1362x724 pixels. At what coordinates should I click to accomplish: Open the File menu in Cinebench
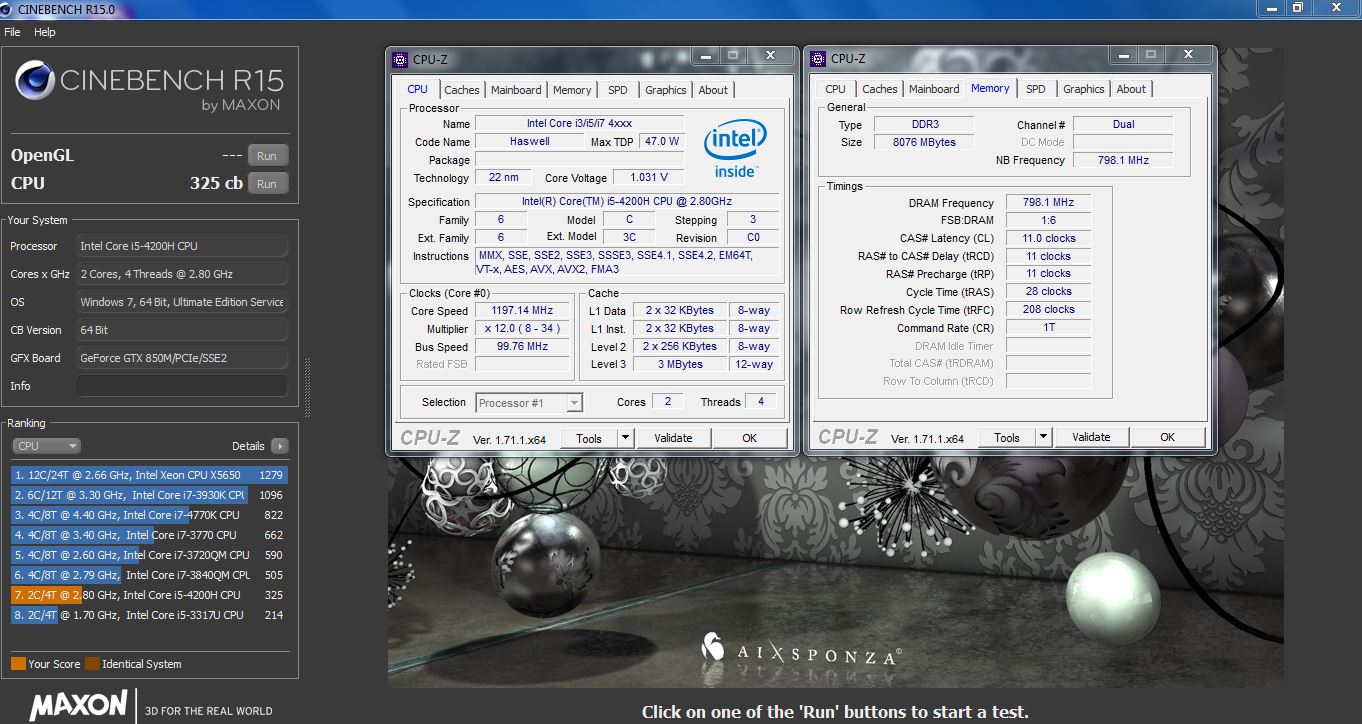[12, 32]
